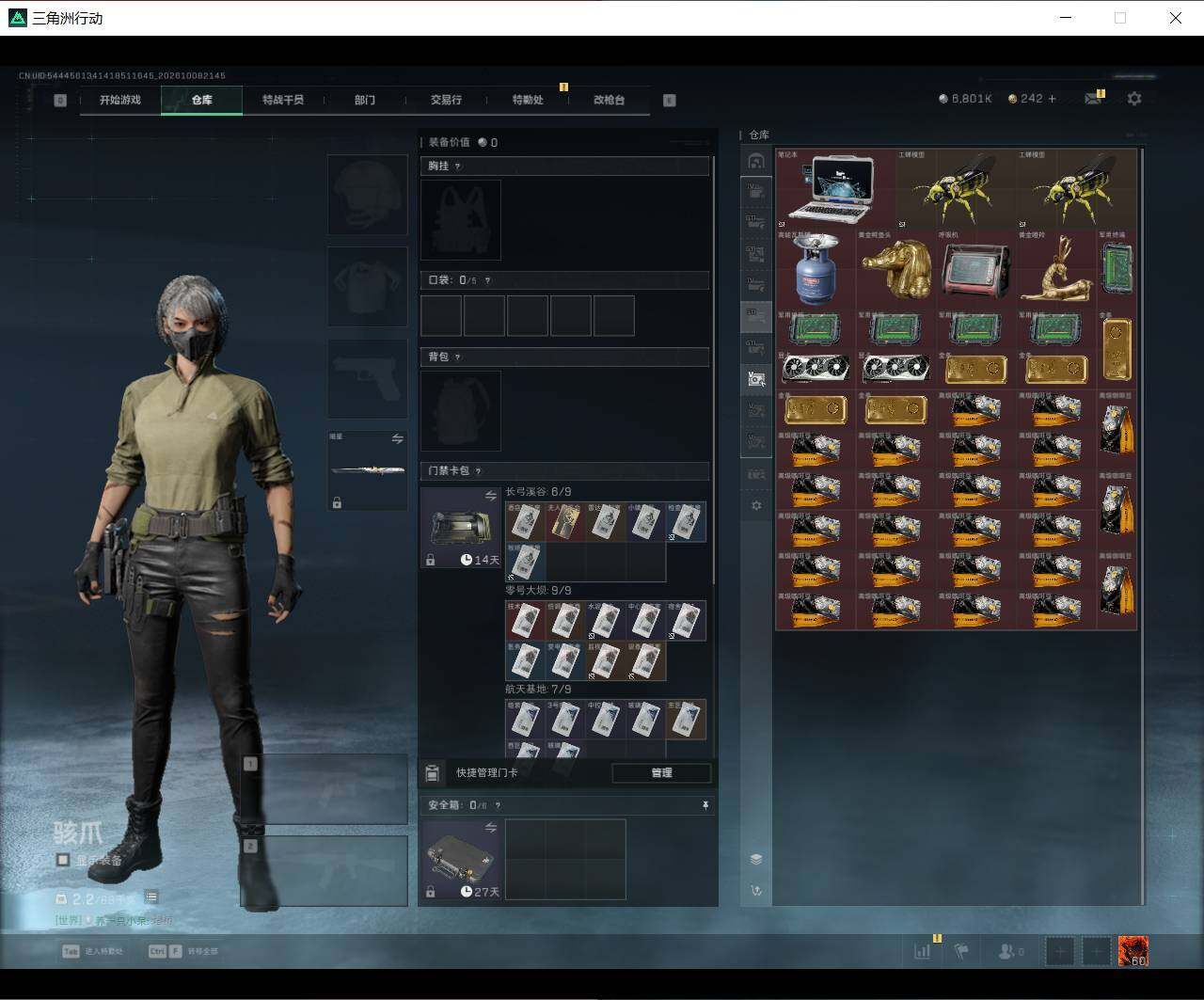Click the empty helmet equipment slot
The height and width of the screenshot is (1000, 1204).
click(x=368, y=195)
